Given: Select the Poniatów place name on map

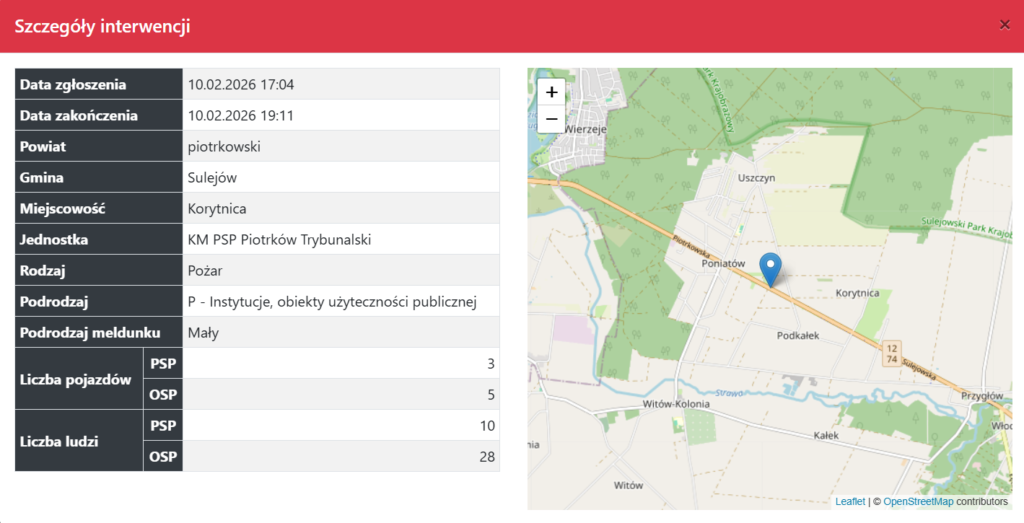Looking at the screenshot, I should tap(723, 264).
